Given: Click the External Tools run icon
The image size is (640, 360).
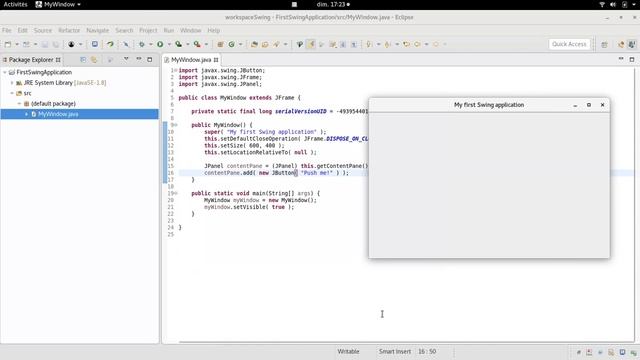Looking at the screenshot, I should 197,44.
